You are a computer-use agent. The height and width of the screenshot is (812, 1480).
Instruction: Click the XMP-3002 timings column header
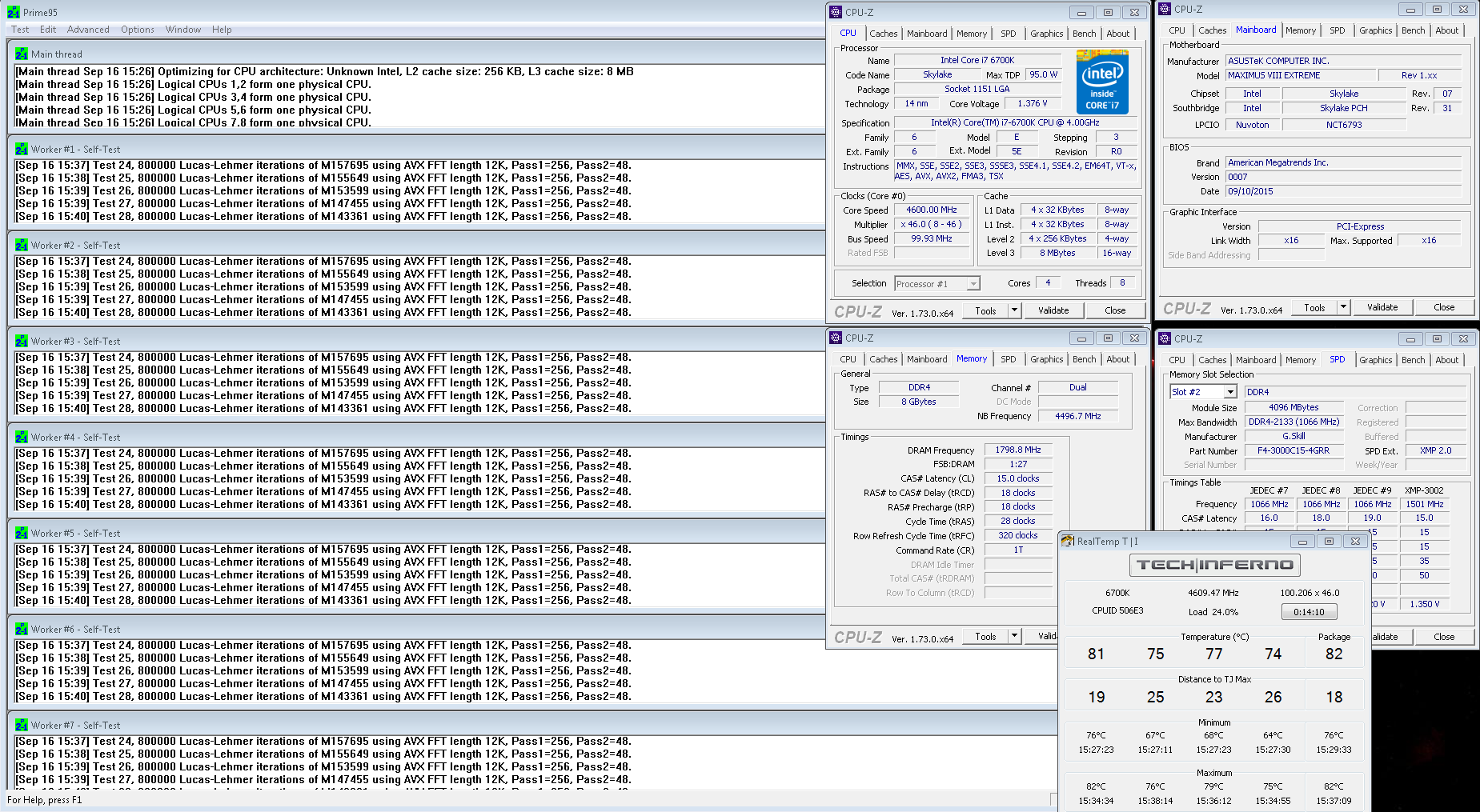tap(1424, 490)
